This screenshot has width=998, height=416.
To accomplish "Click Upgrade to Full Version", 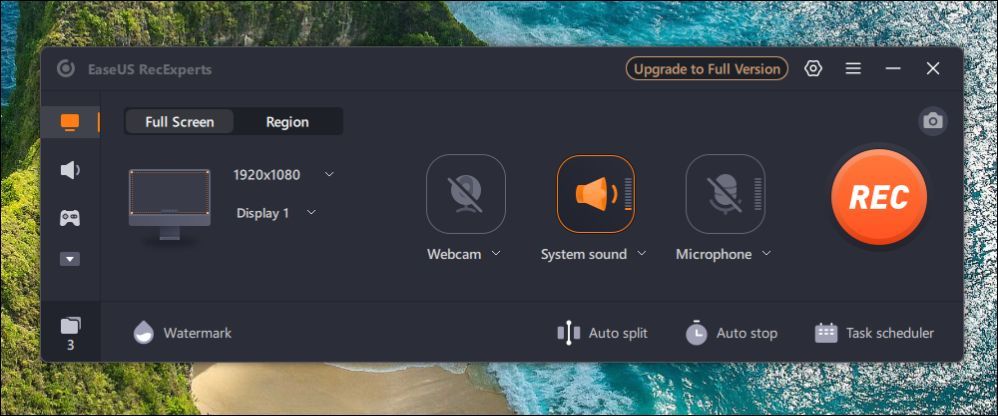I will pos(707,69).
